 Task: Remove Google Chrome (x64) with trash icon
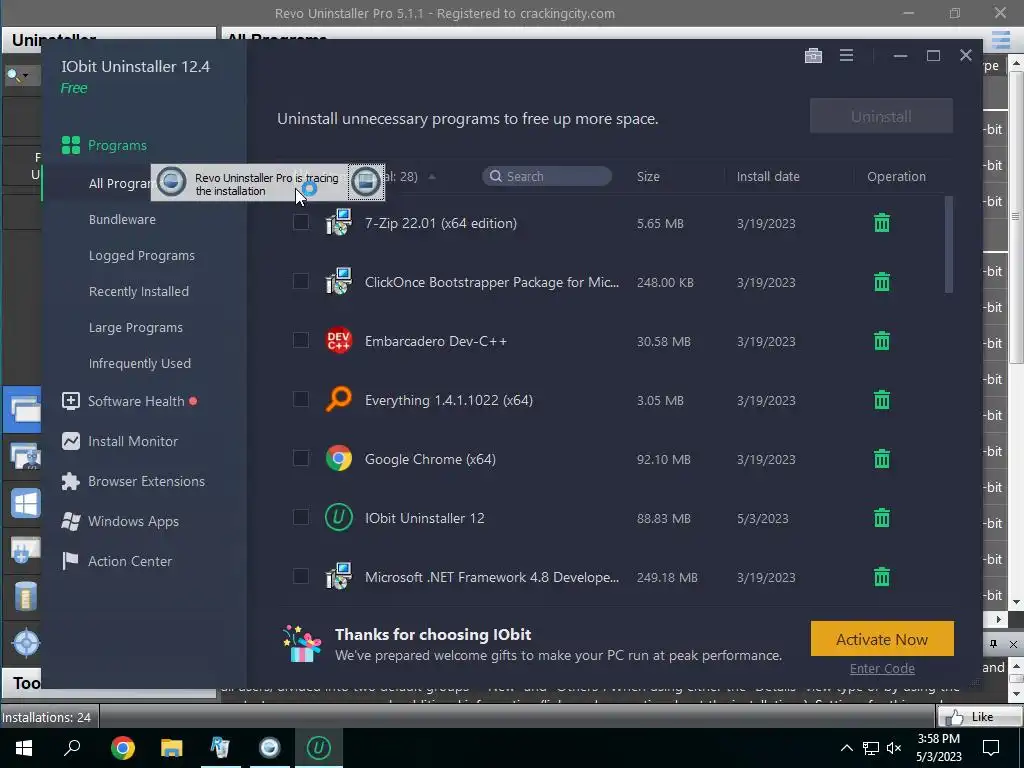point(882,458)
